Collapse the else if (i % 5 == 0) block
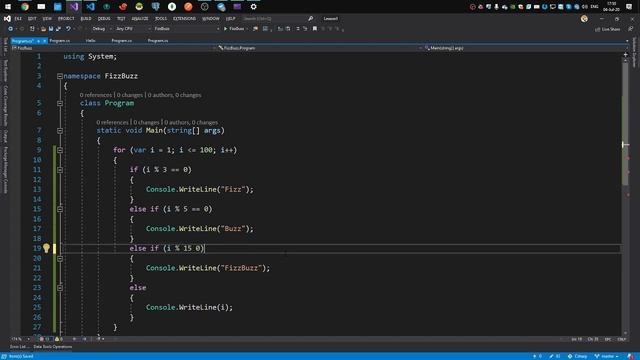 (60, 209)
